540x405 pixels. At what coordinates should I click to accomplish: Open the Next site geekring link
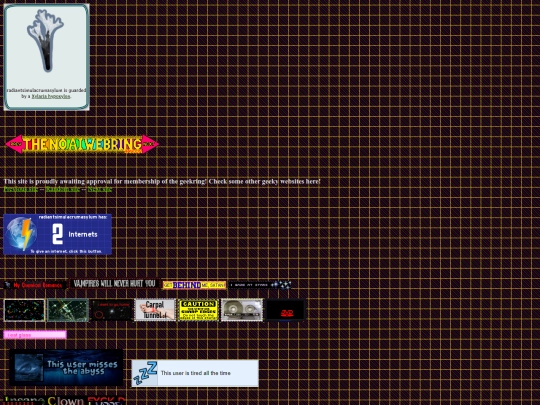pyautogui.click(x=100, y=189)
